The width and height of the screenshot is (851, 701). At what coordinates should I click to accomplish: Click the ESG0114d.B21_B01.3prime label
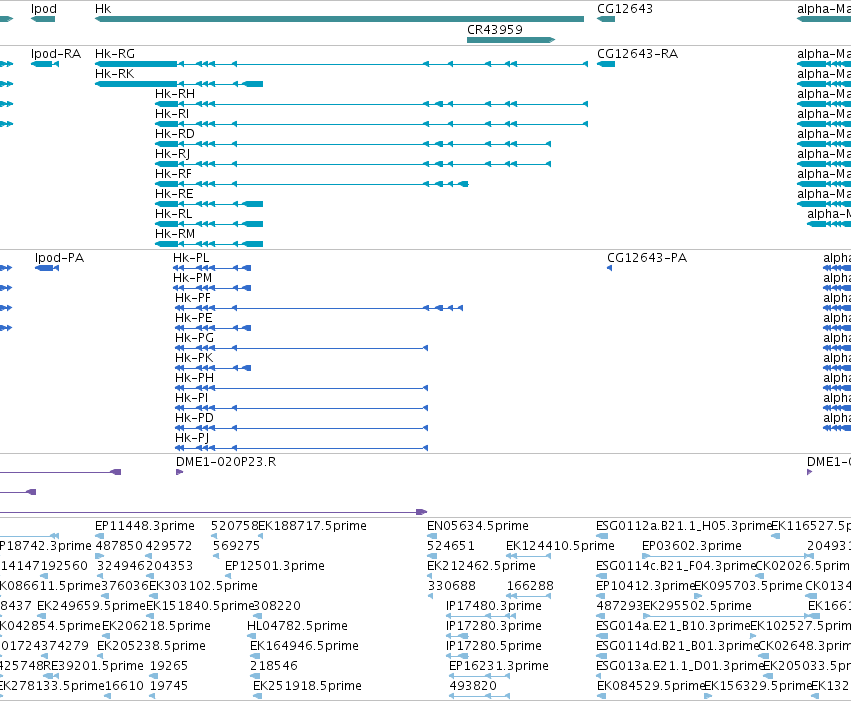point(677,646)
